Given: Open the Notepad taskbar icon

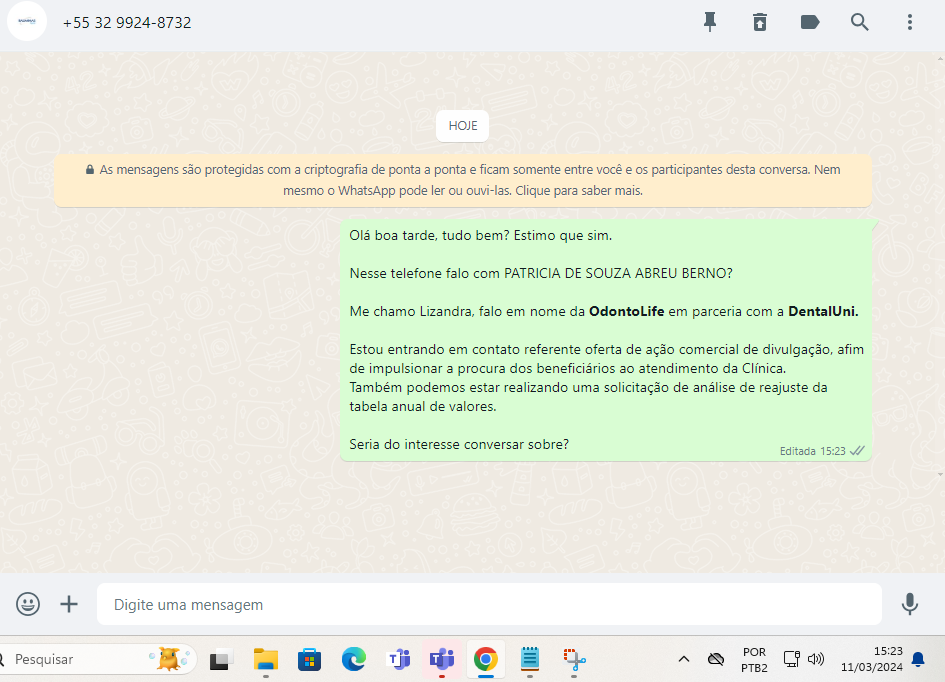Looking at the screenshot, I should [530, 659].
